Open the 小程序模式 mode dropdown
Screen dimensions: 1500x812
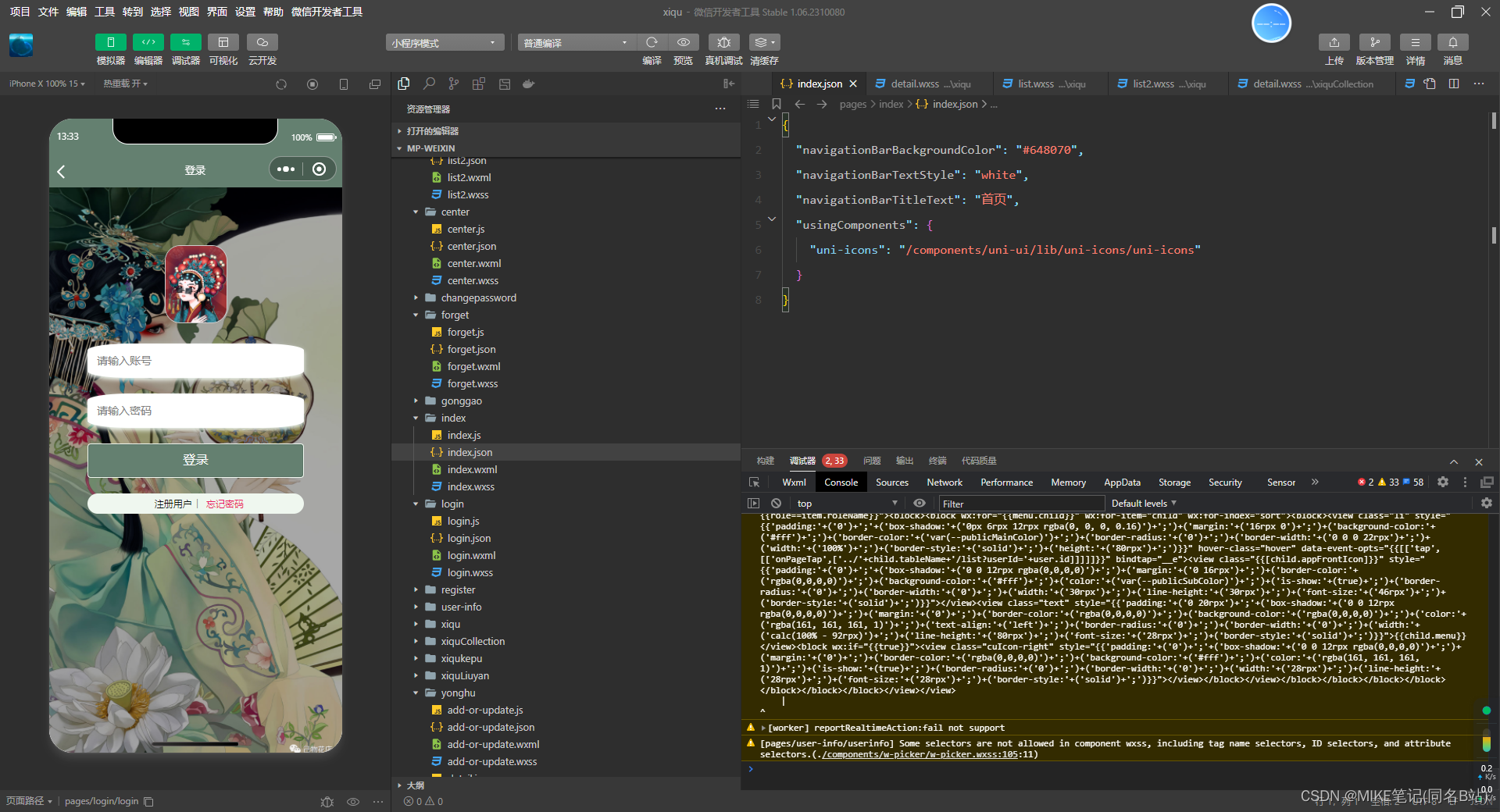[x=444, y=43]
